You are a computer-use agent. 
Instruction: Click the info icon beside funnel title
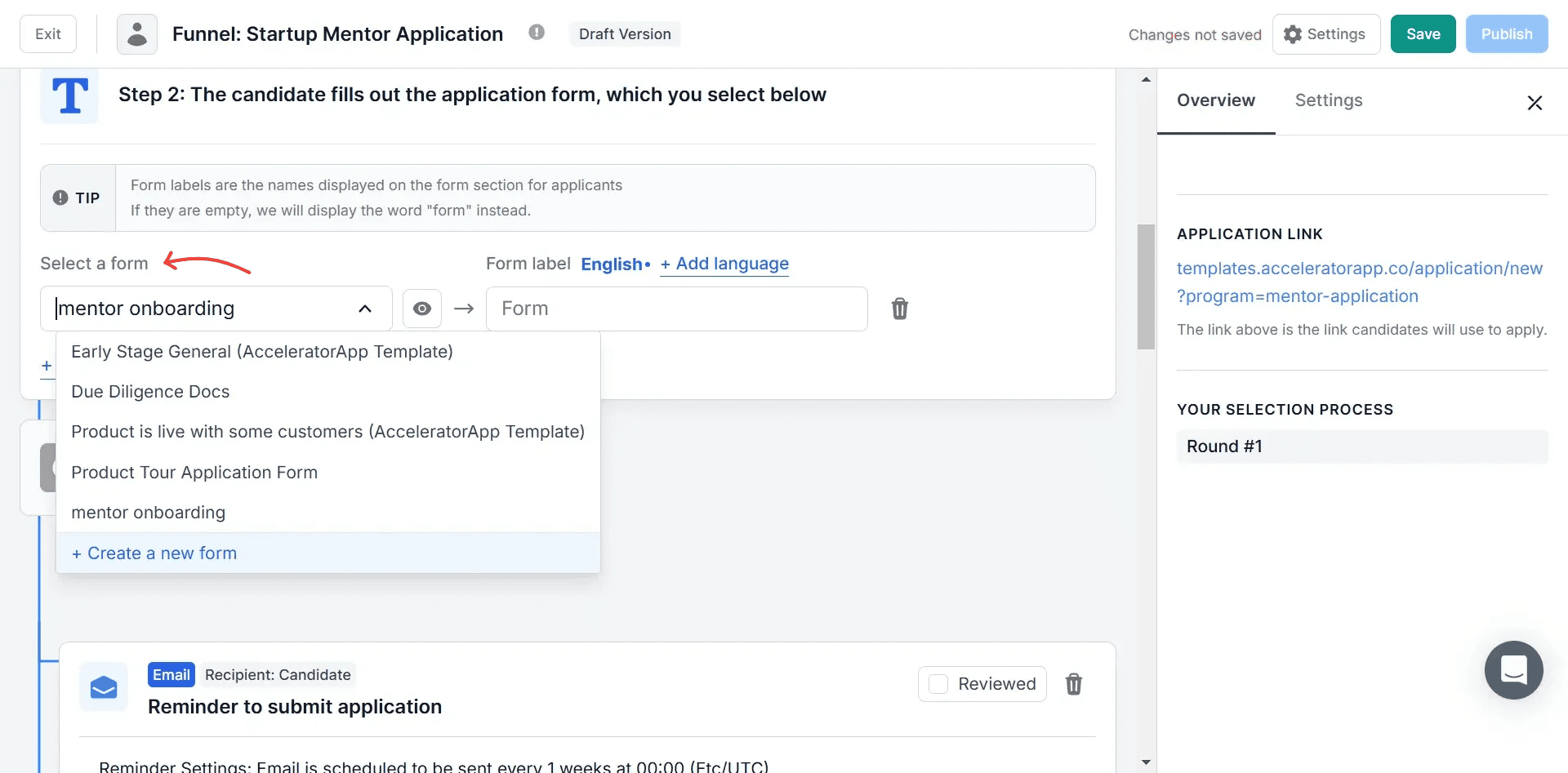tap(537, 33)
